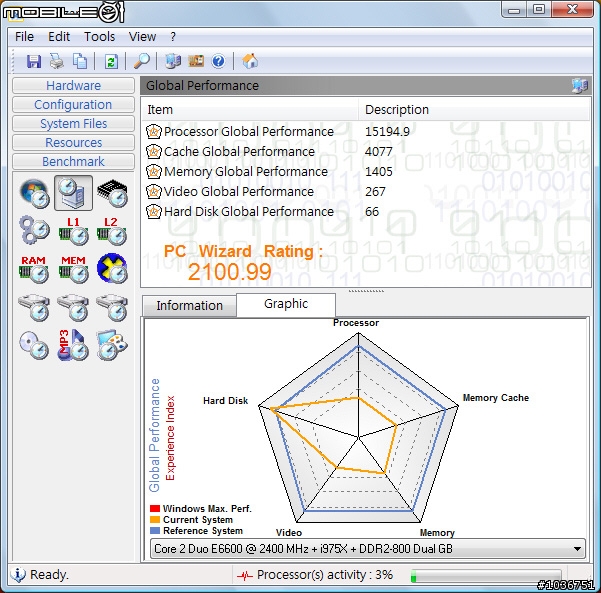601x593 pixels.
Task: Open the Windows globe benchmark icon
Action: [x=34, y=193]
